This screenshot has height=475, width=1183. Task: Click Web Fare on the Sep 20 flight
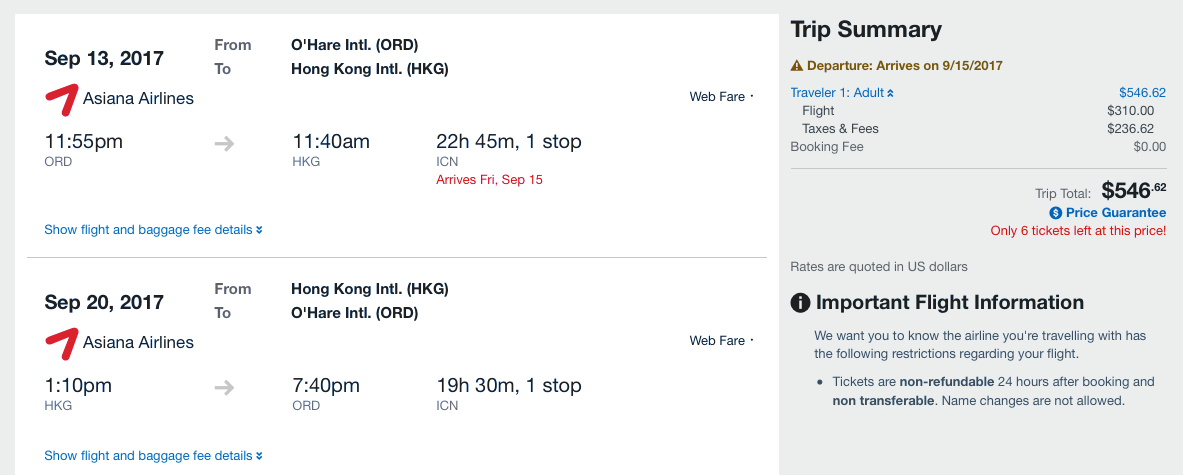point(717,341)
